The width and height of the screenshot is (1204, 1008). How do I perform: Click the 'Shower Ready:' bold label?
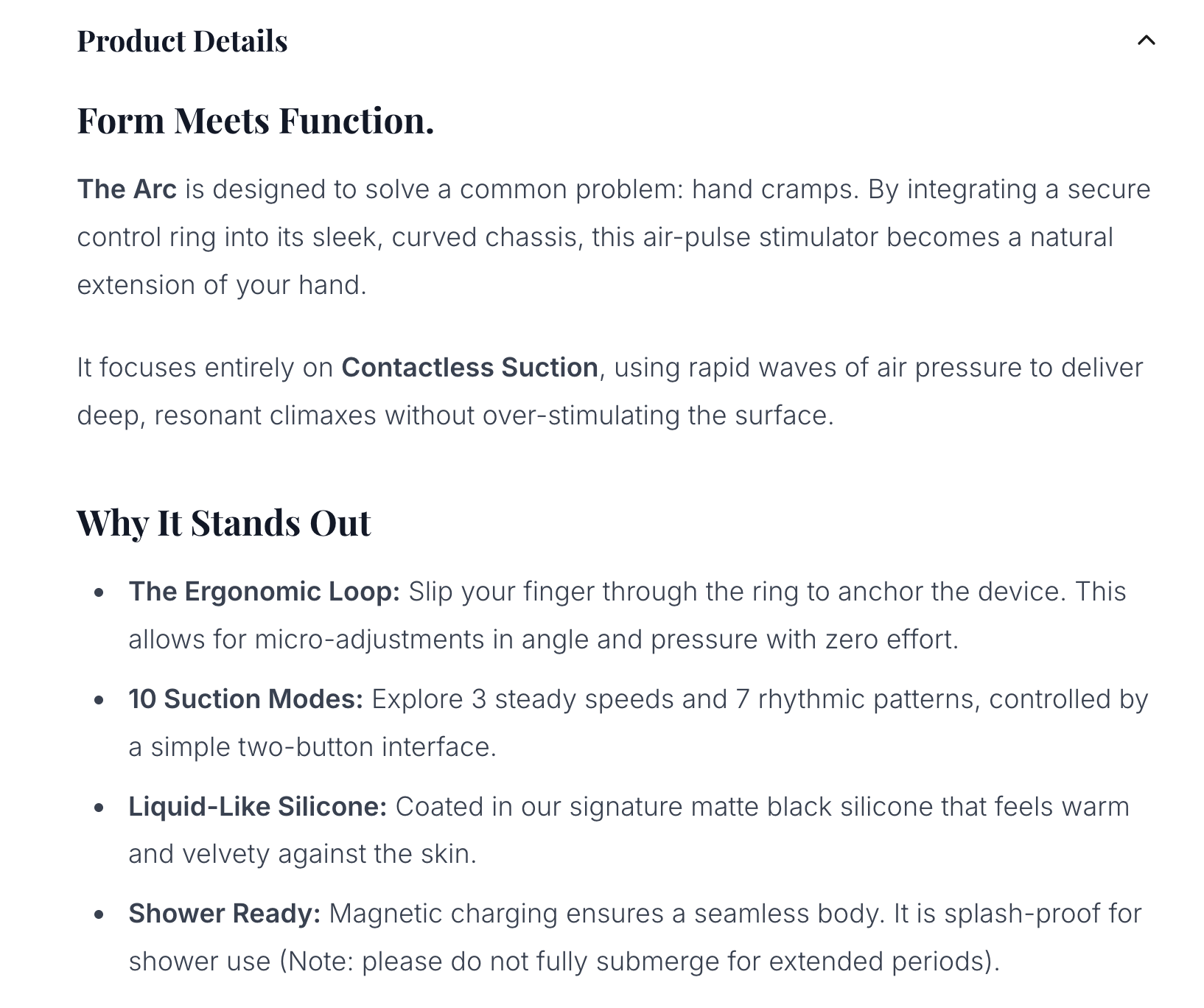tap(224, 914)
